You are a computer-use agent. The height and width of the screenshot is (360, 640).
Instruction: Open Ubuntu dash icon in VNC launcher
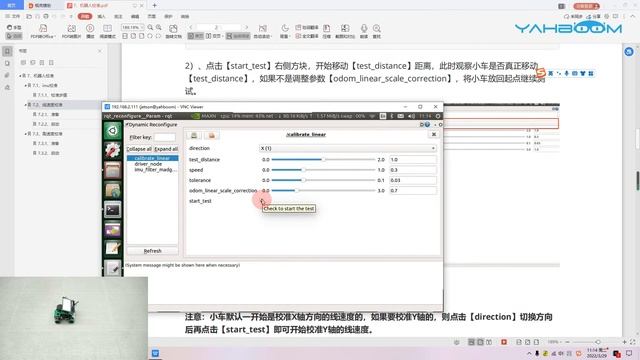tap(113, 131)
